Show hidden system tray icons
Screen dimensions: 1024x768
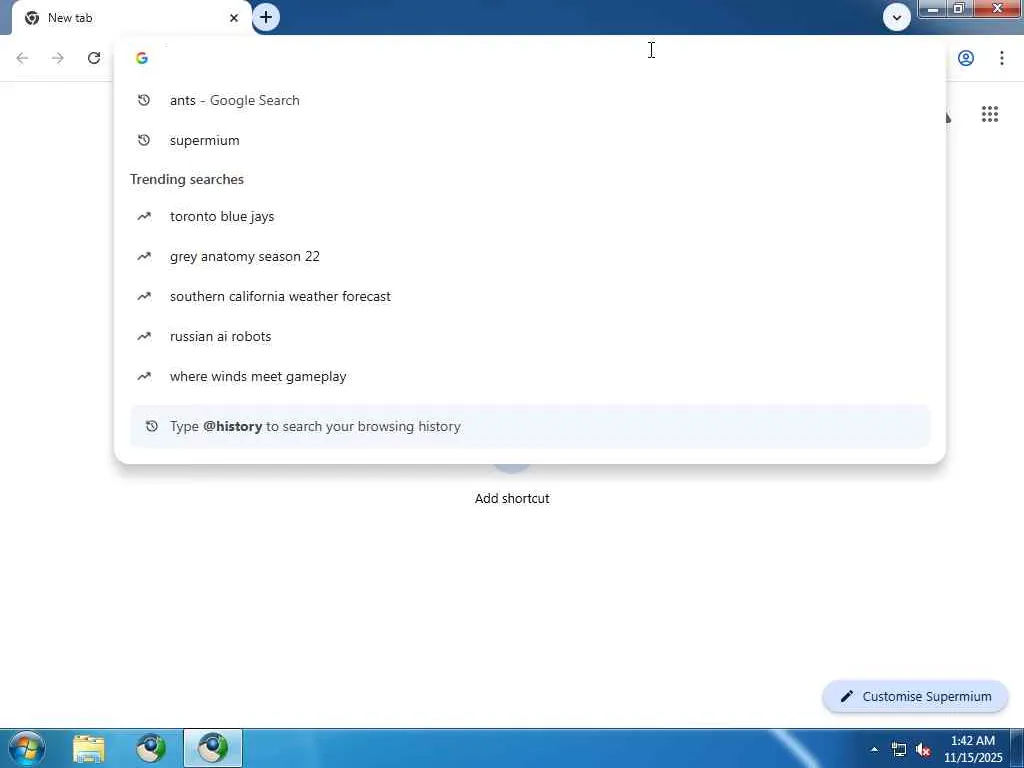pos(874,749)
